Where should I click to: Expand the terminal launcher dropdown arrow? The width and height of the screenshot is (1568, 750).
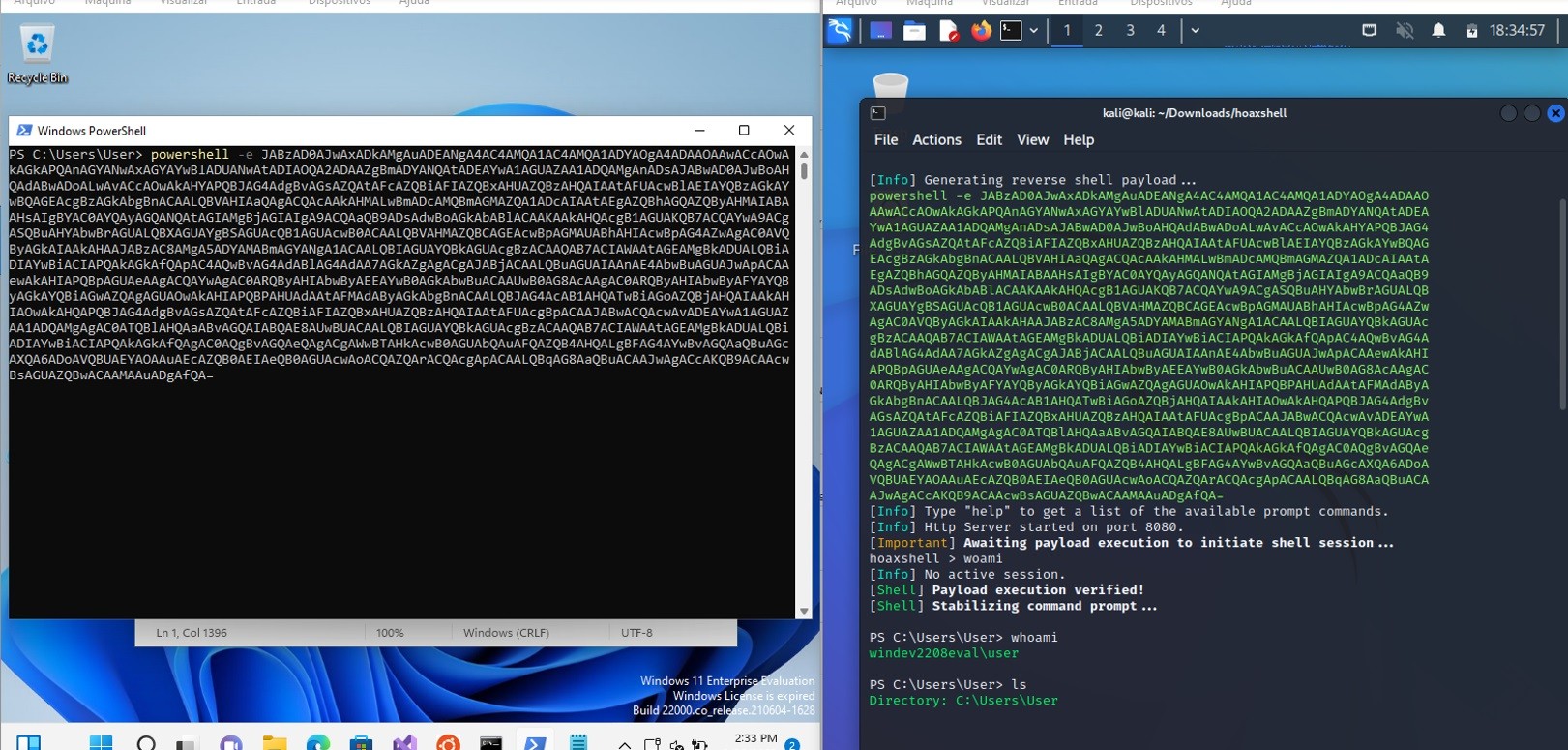tap(1034, 31)
